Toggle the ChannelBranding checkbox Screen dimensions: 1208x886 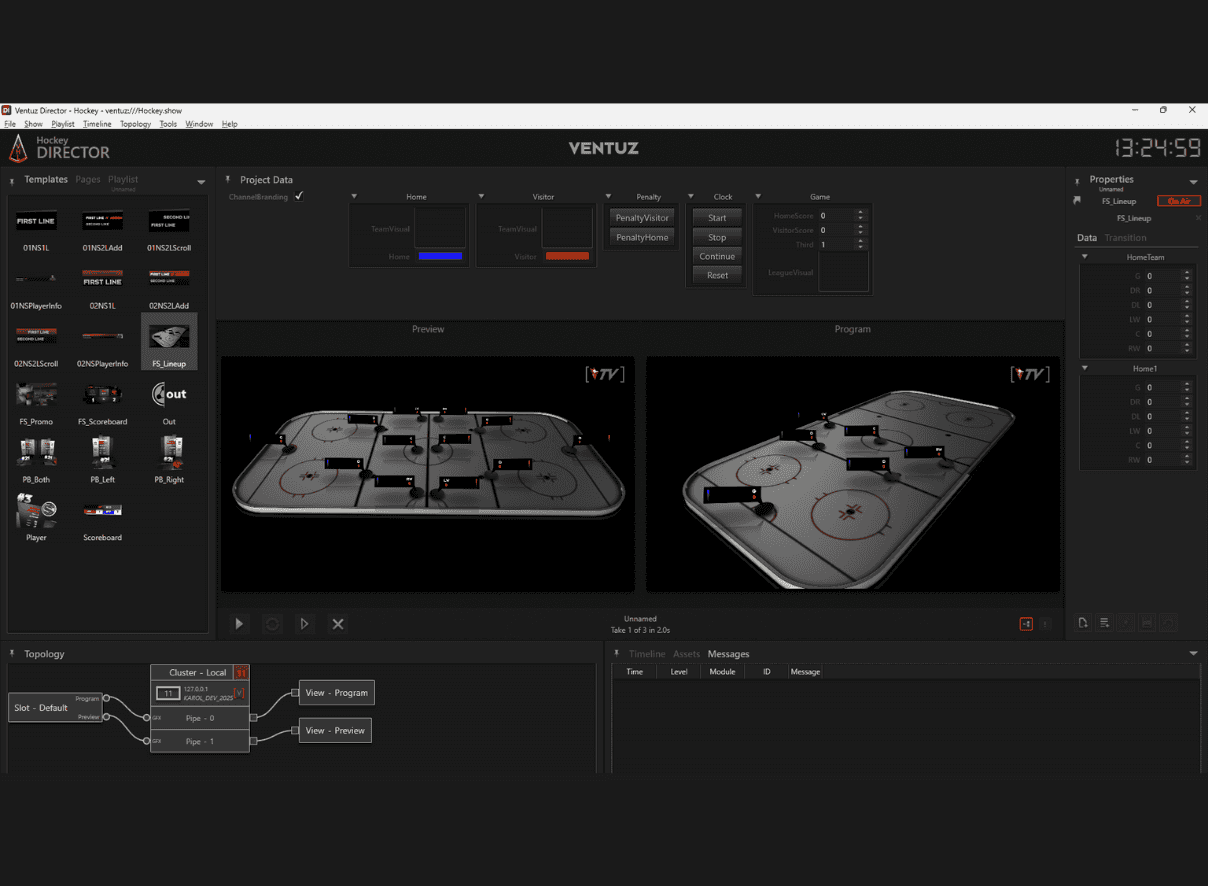(299, 196)
